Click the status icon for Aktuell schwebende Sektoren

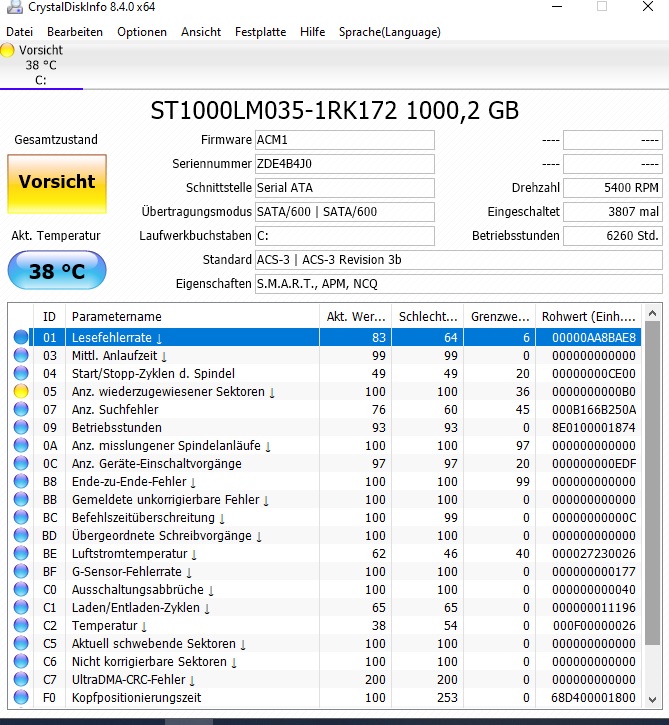click(x=21, y=643)
